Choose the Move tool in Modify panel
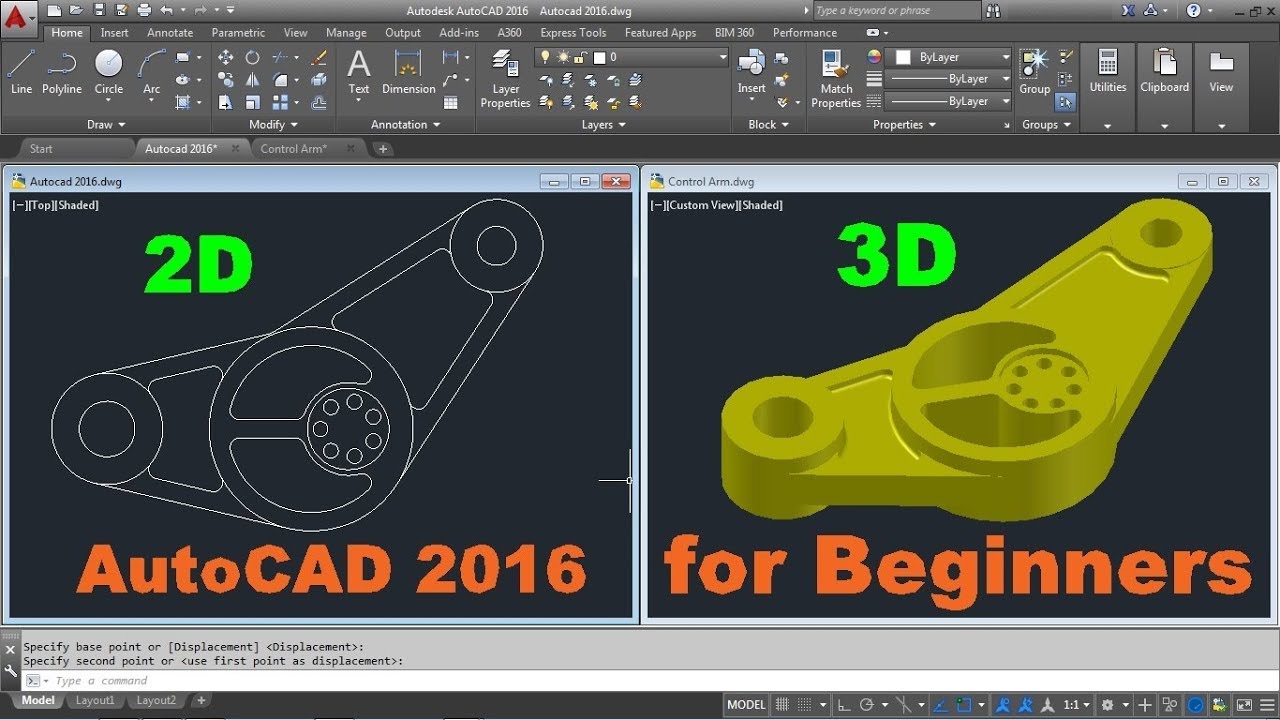1280x720 pixels. click(x=226, y=58)
